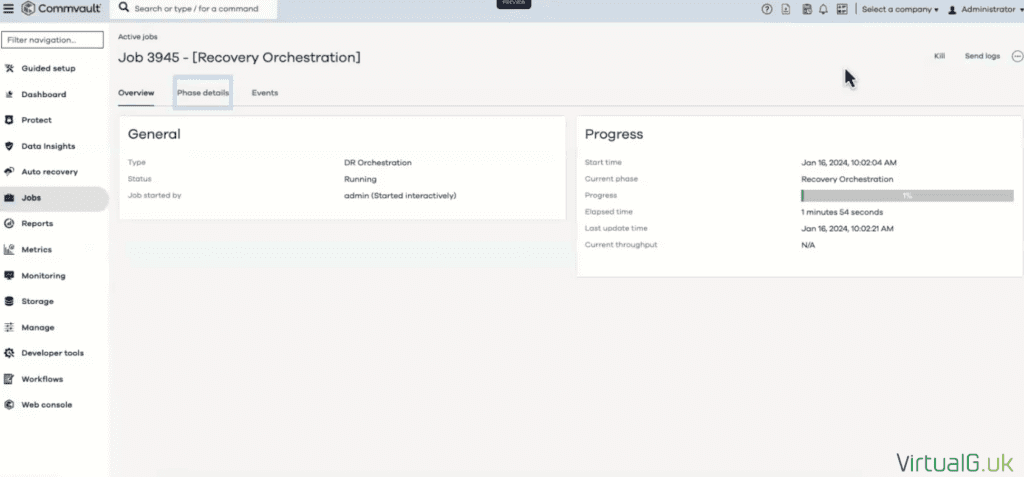Open the more actions ellipsis menu

click(x=1017, y=56)
